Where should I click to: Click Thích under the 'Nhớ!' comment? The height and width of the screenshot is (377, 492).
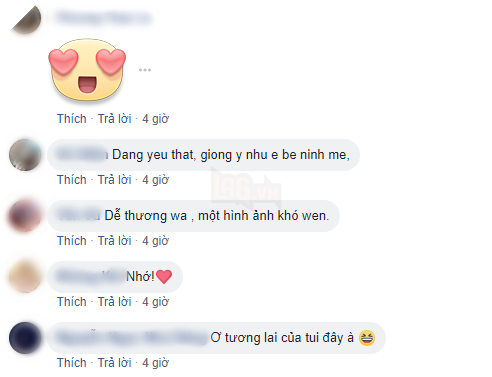(72, 302)
